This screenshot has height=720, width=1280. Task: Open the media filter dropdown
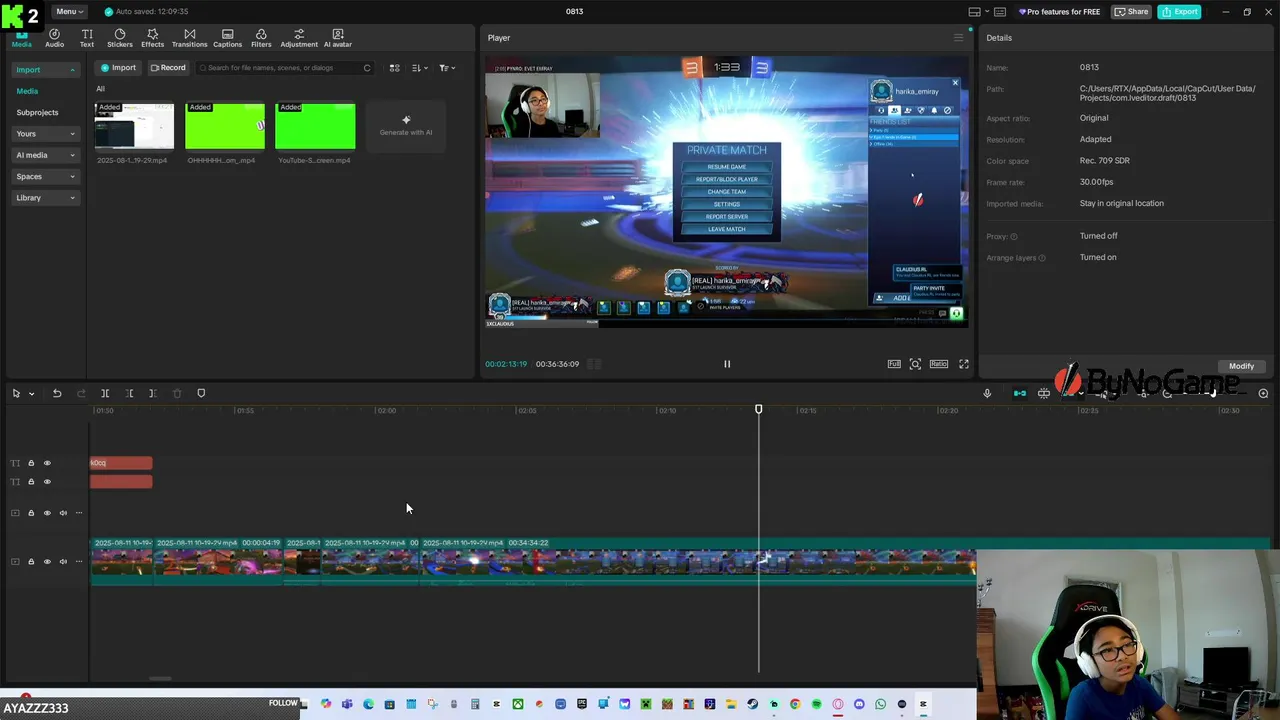[447, 68]
